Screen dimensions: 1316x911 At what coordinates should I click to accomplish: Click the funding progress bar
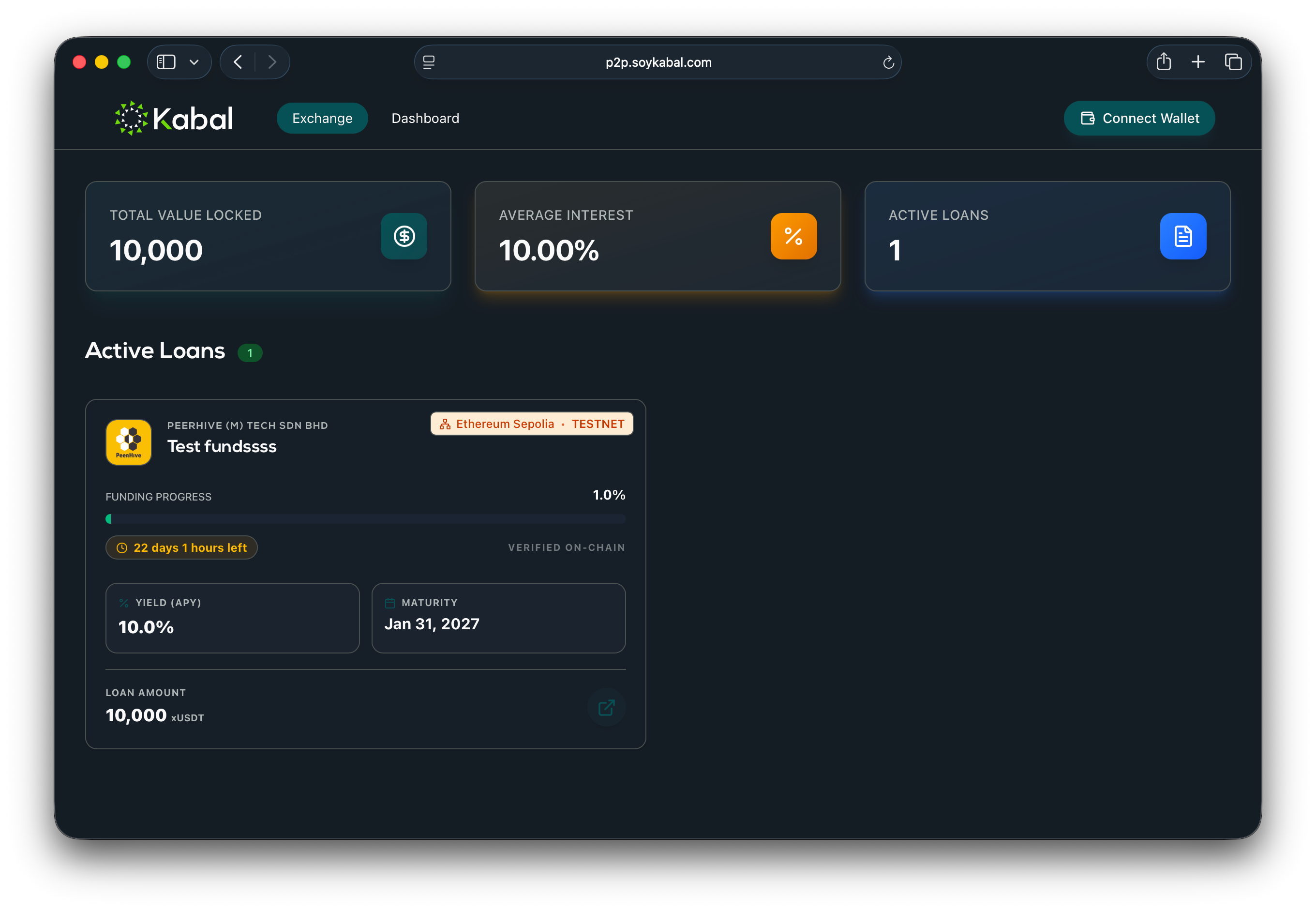click(365, 519)
